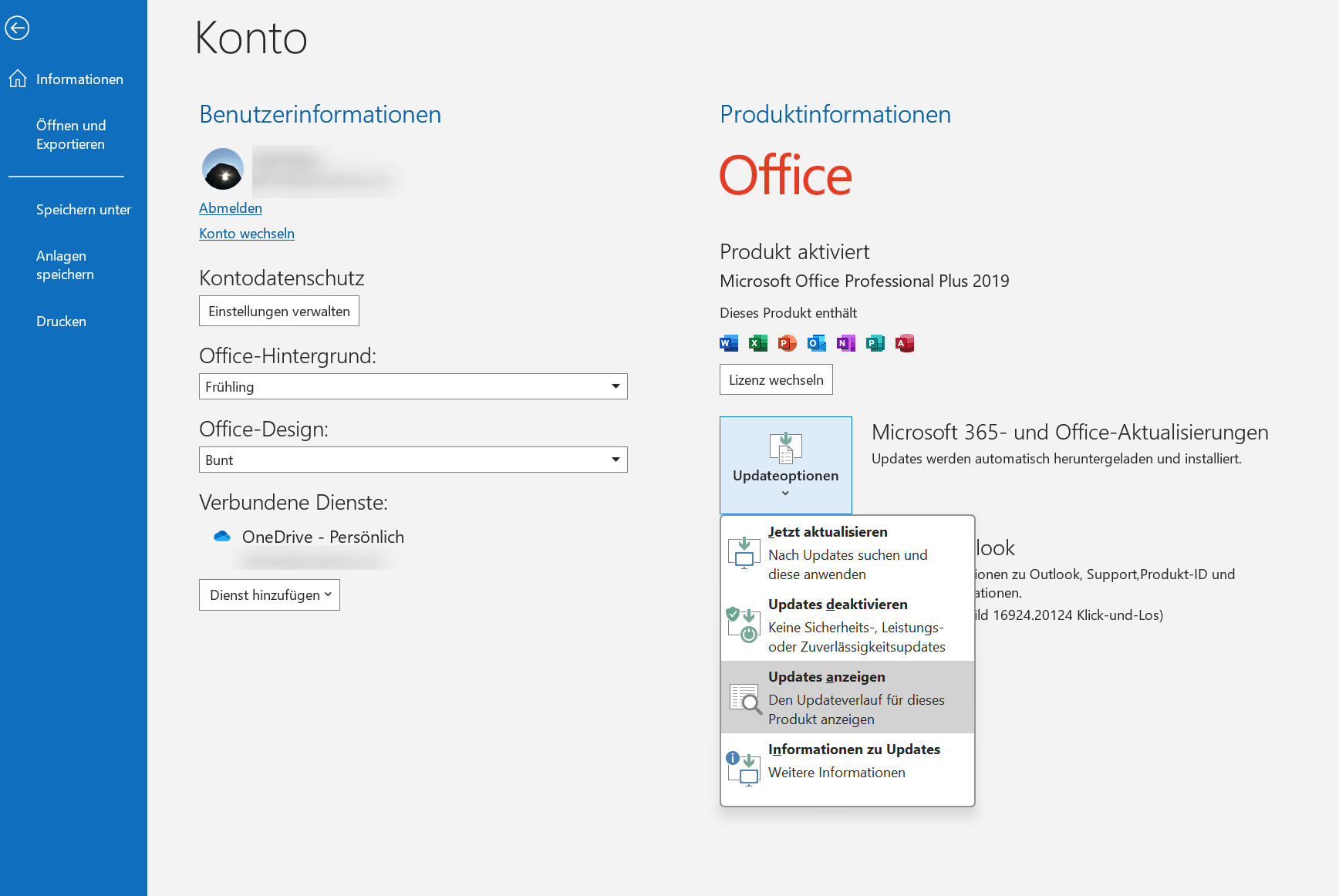Choose Updates deaktivieren from menu
The image size is (1339, 896).
coord(848,625)
